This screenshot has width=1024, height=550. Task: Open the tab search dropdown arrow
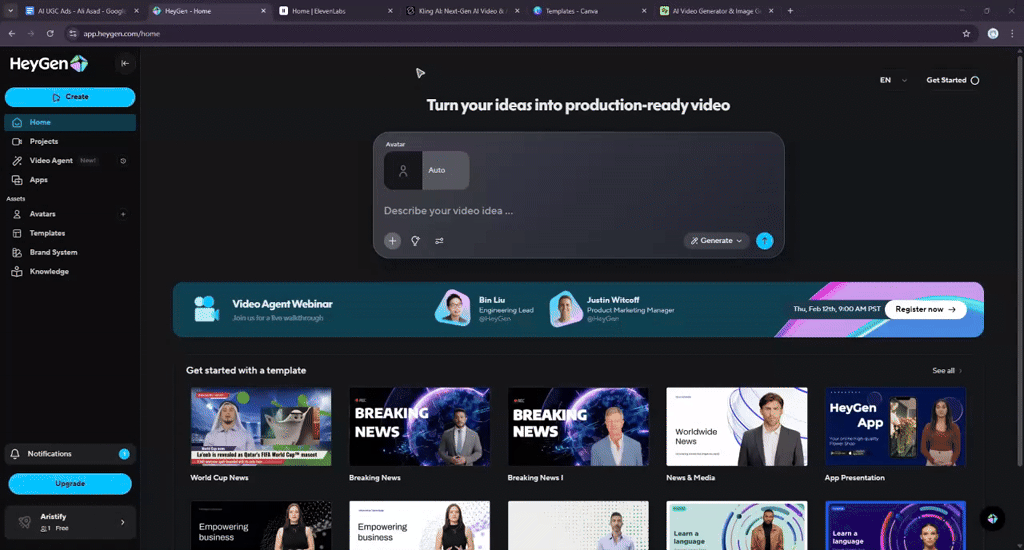10,11
